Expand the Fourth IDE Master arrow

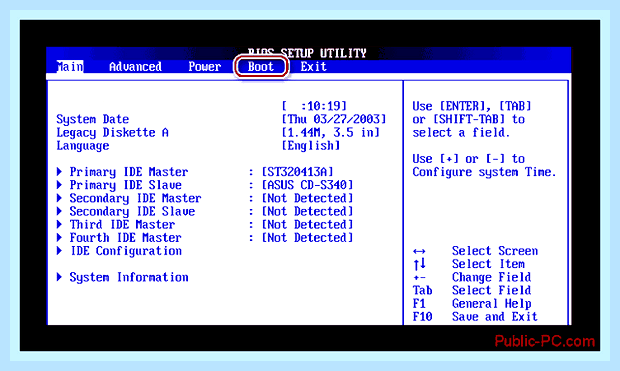(59, 237)
